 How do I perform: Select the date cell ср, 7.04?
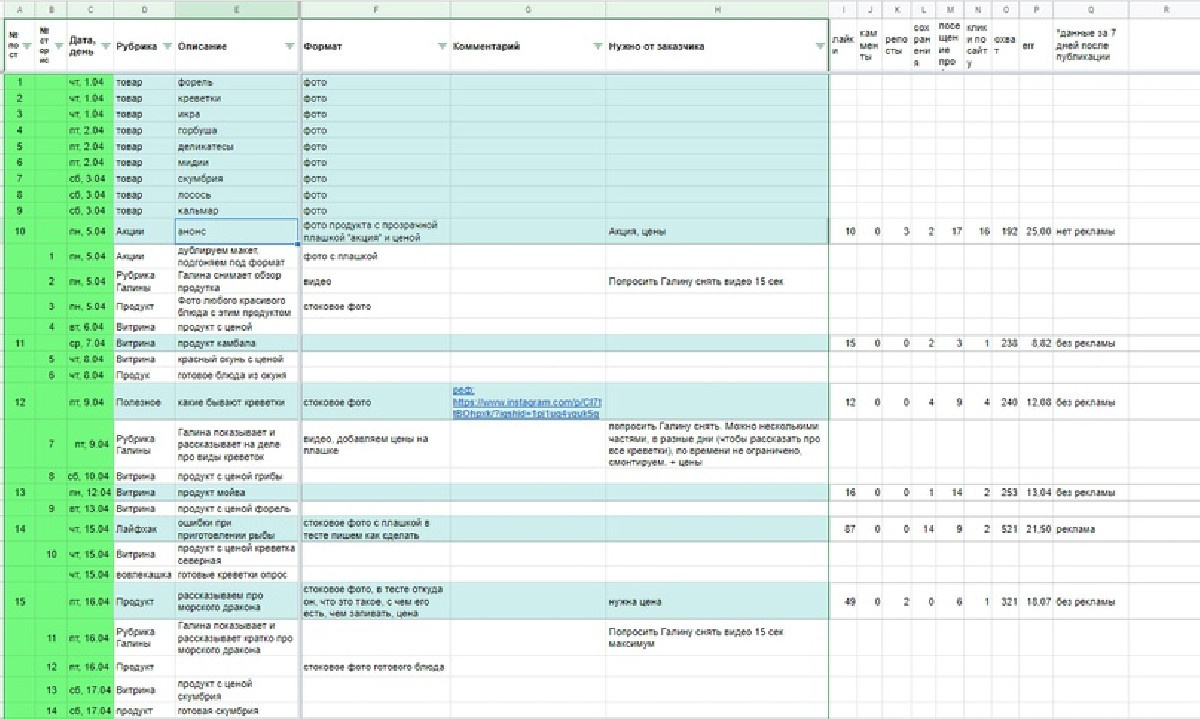90,343
